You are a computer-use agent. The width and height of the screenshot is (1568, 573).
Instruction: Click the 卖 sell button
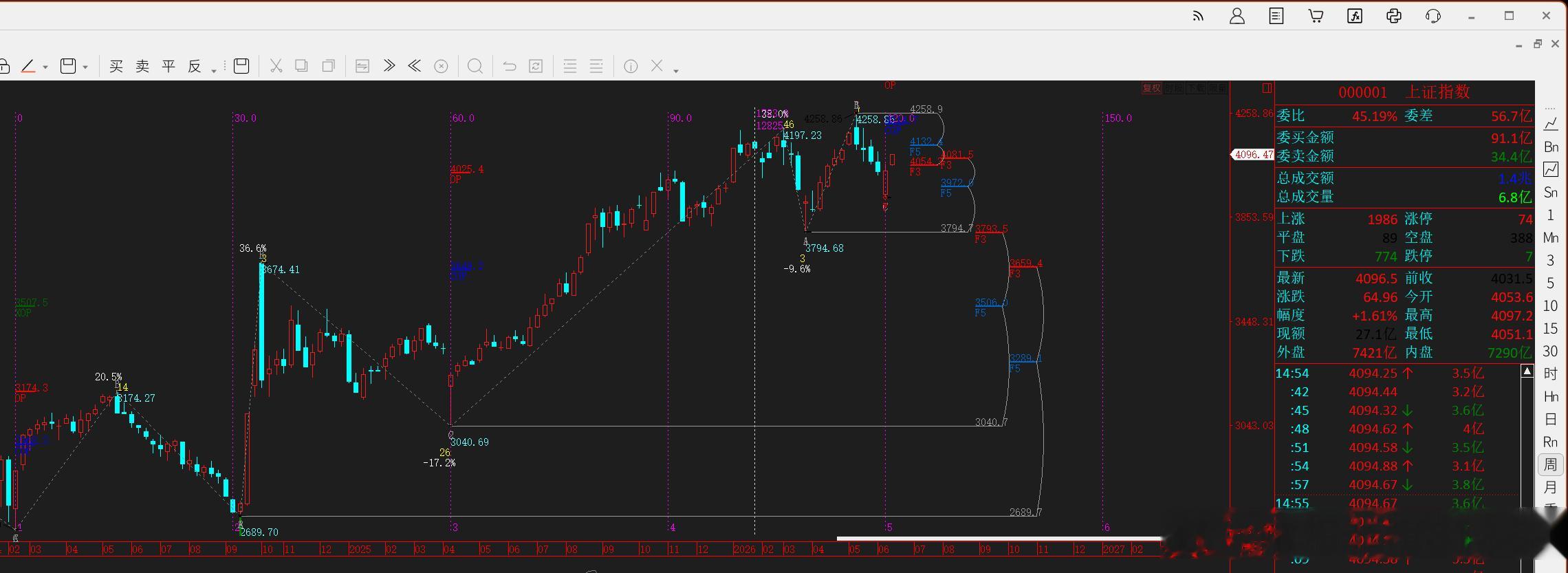click(142, 66)
